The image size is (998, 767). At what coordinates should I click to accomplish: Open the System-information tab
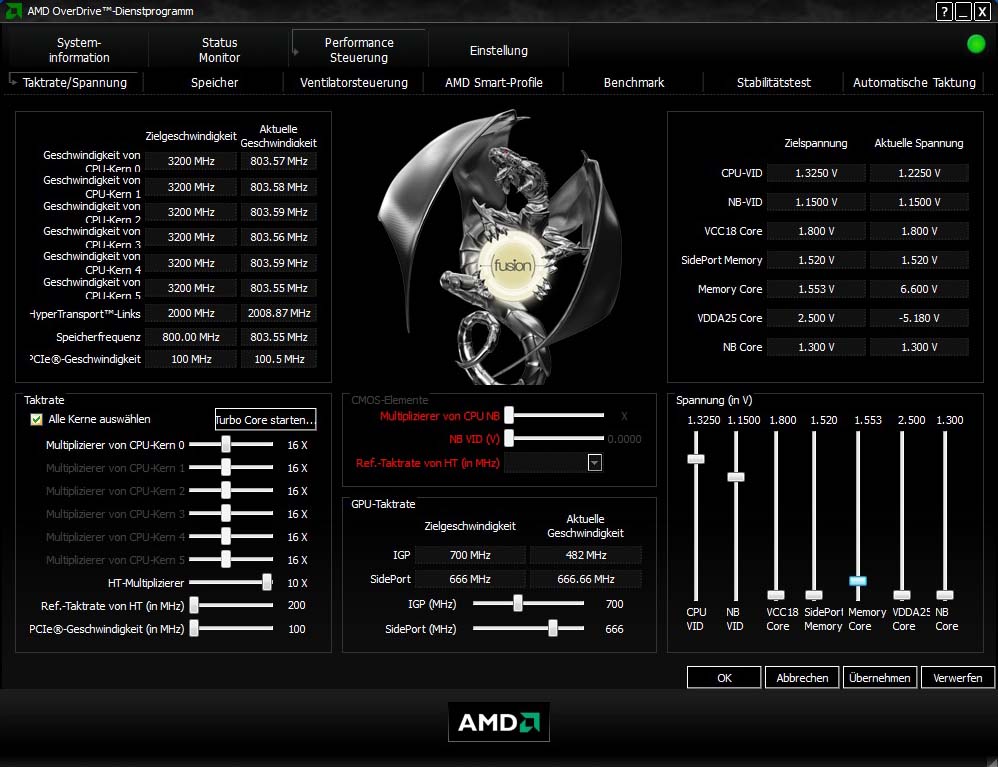(x=79, y=50)
